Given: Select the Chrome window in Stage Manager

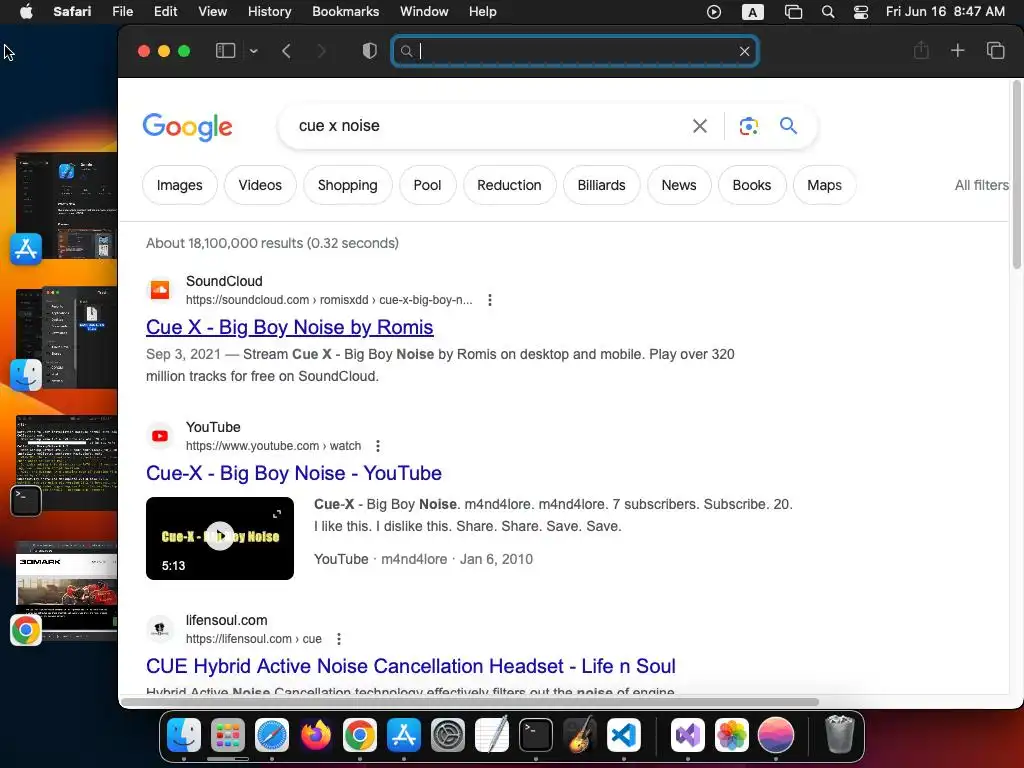Looking at the screenshot, I should point(65,590).
